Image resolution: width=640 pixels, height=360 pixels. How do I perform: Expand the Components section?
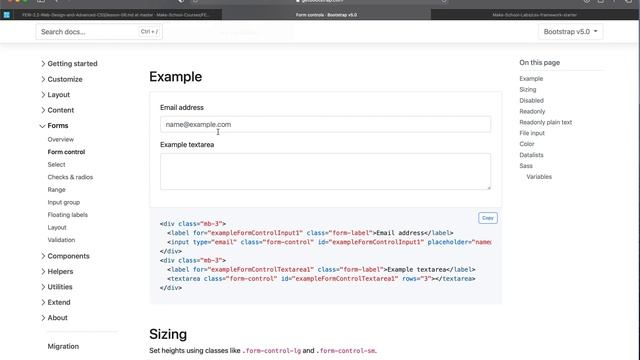coord(65,256)
